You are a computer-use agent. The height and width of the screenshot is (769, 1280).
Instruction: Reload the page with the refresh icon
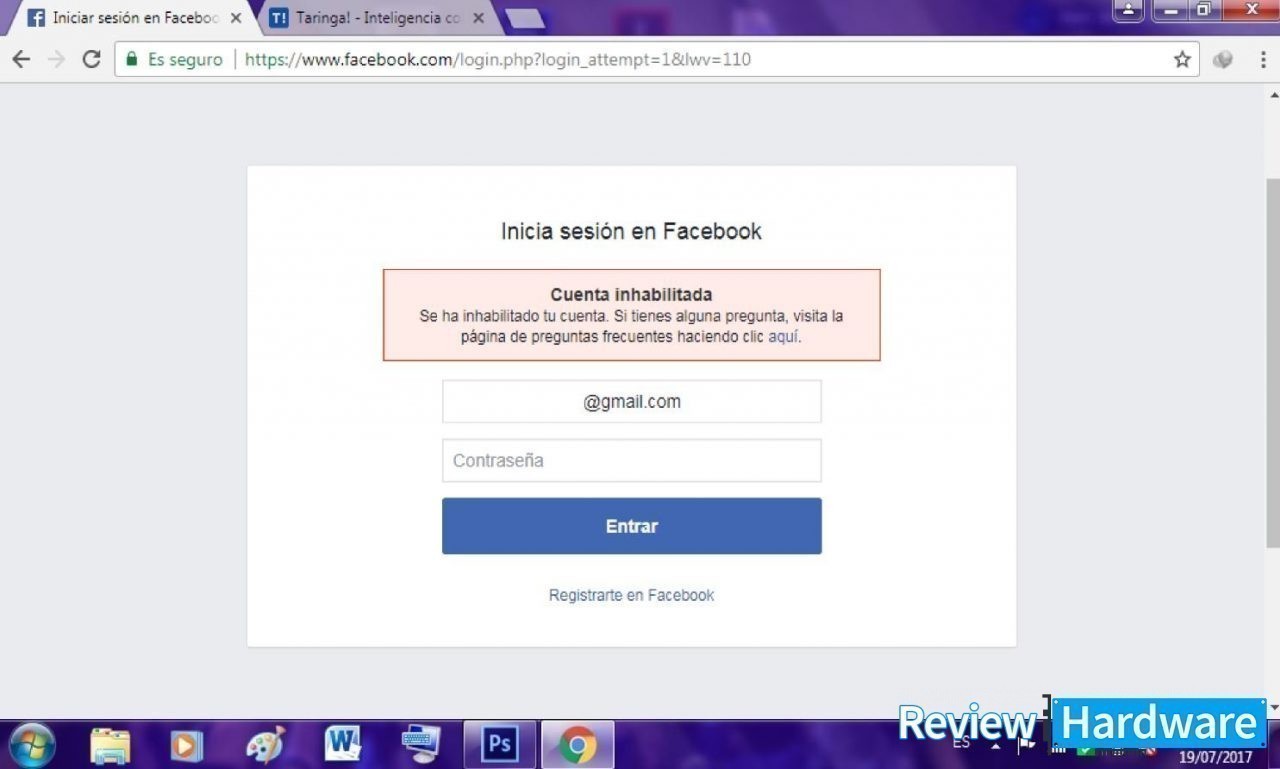coord(91,59)
